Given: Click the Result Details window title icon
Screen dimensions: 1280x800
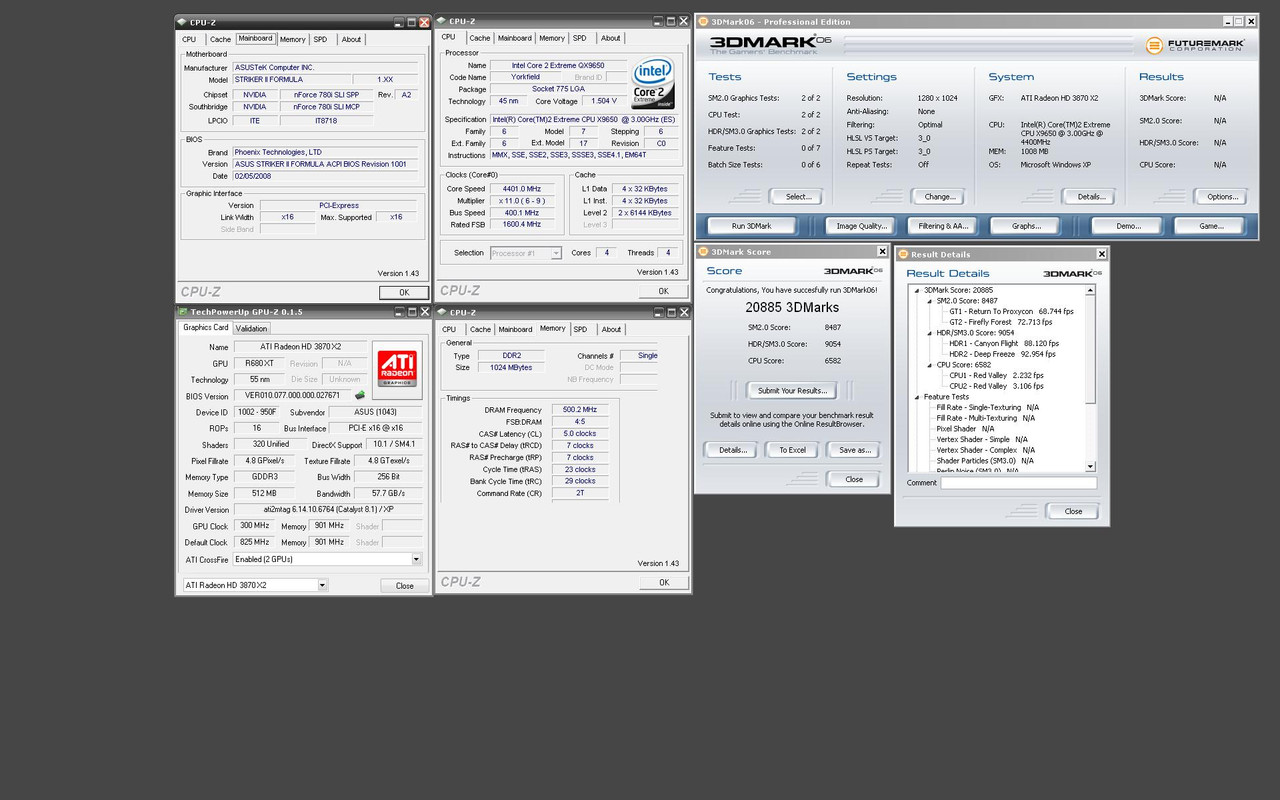Looking at the screenshot, I should coord(903,254).
